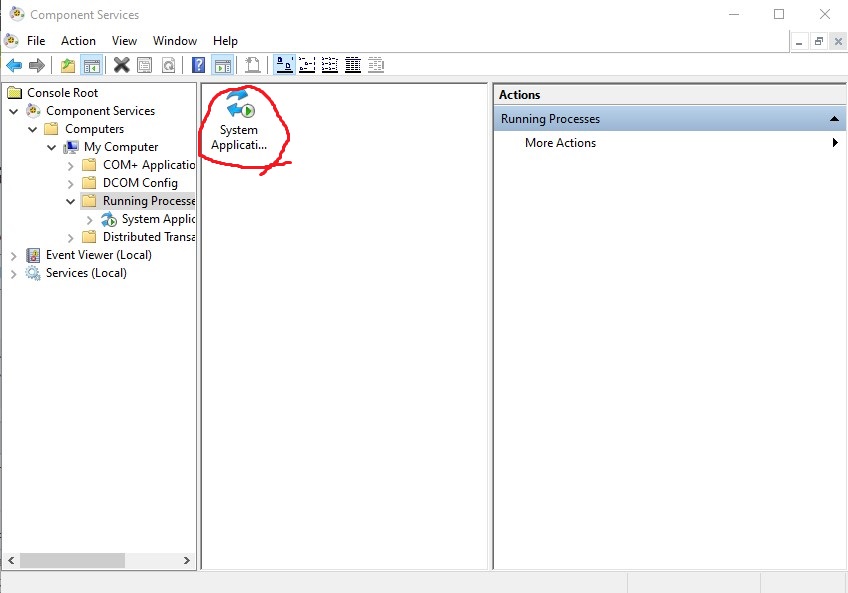
Task: Click the Delete X toolbar icon
Action: click(122, 65)
